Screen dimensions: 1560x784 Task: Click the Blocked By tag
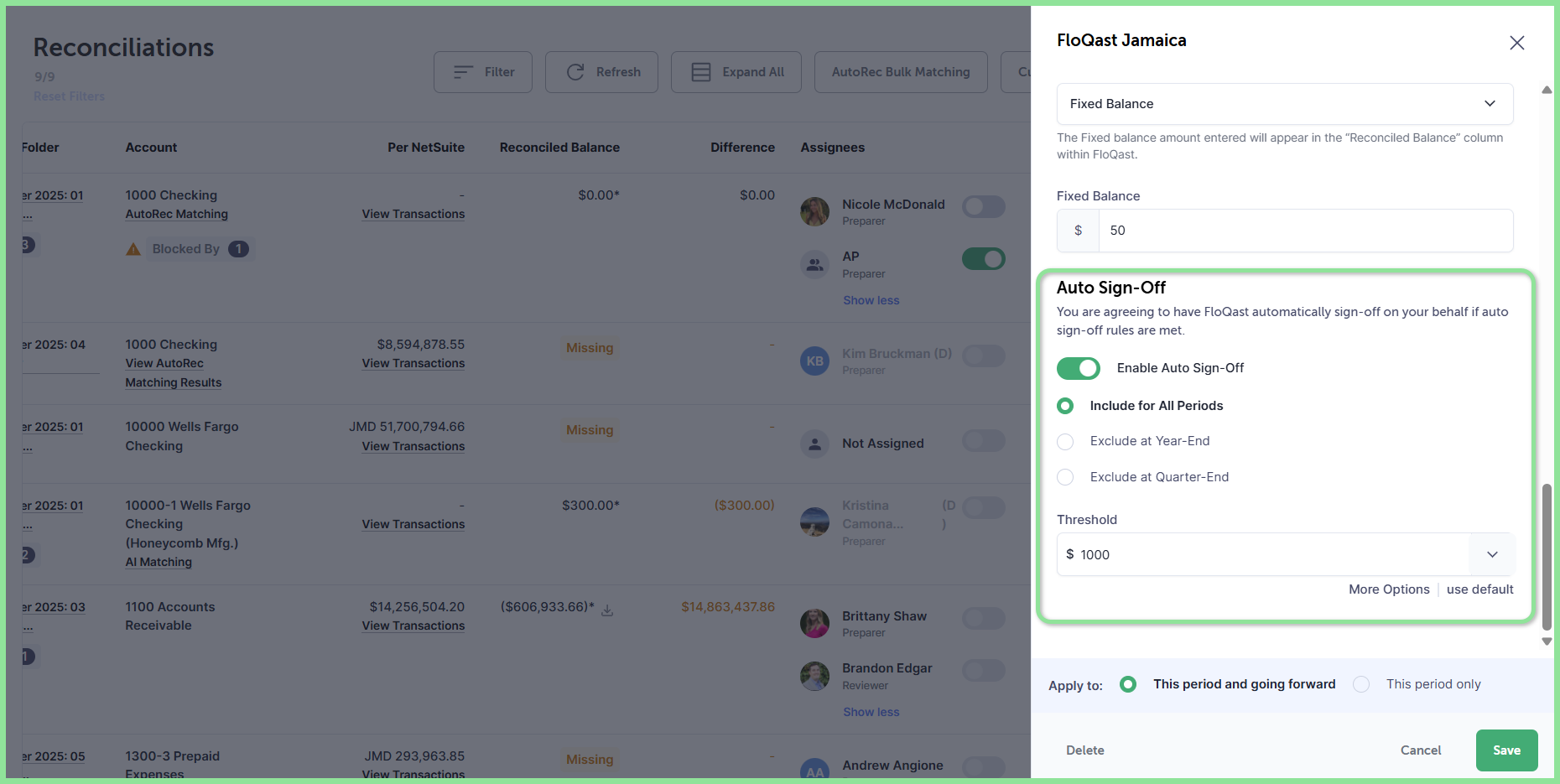click(x=200, y=249)
